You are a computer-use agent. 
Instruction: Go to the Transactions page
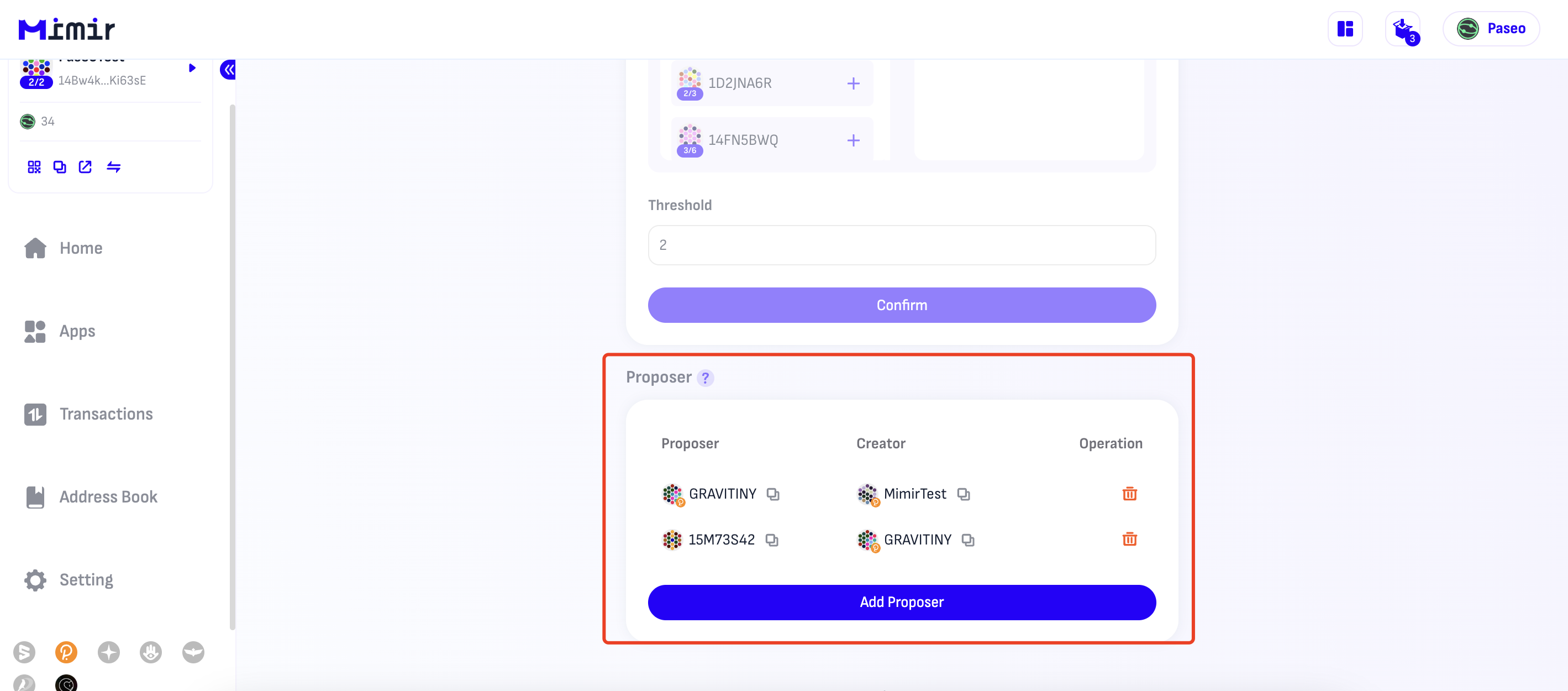tap(106, 414)
